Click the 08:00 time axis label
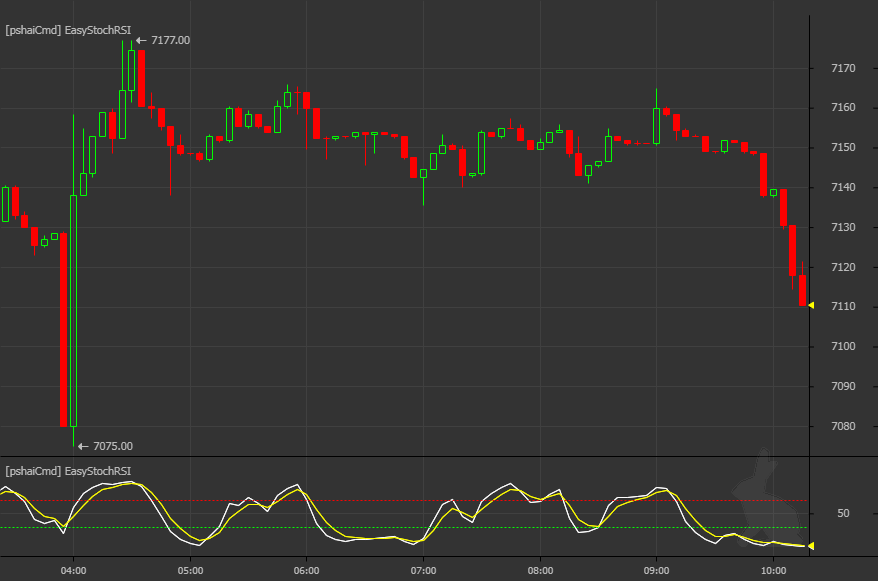 point(540,571)
